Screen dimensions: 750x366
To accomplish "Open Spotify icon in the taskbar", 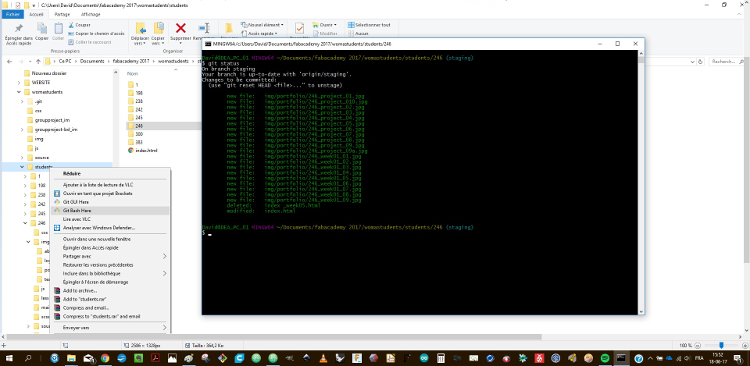I will pos(604,357).
